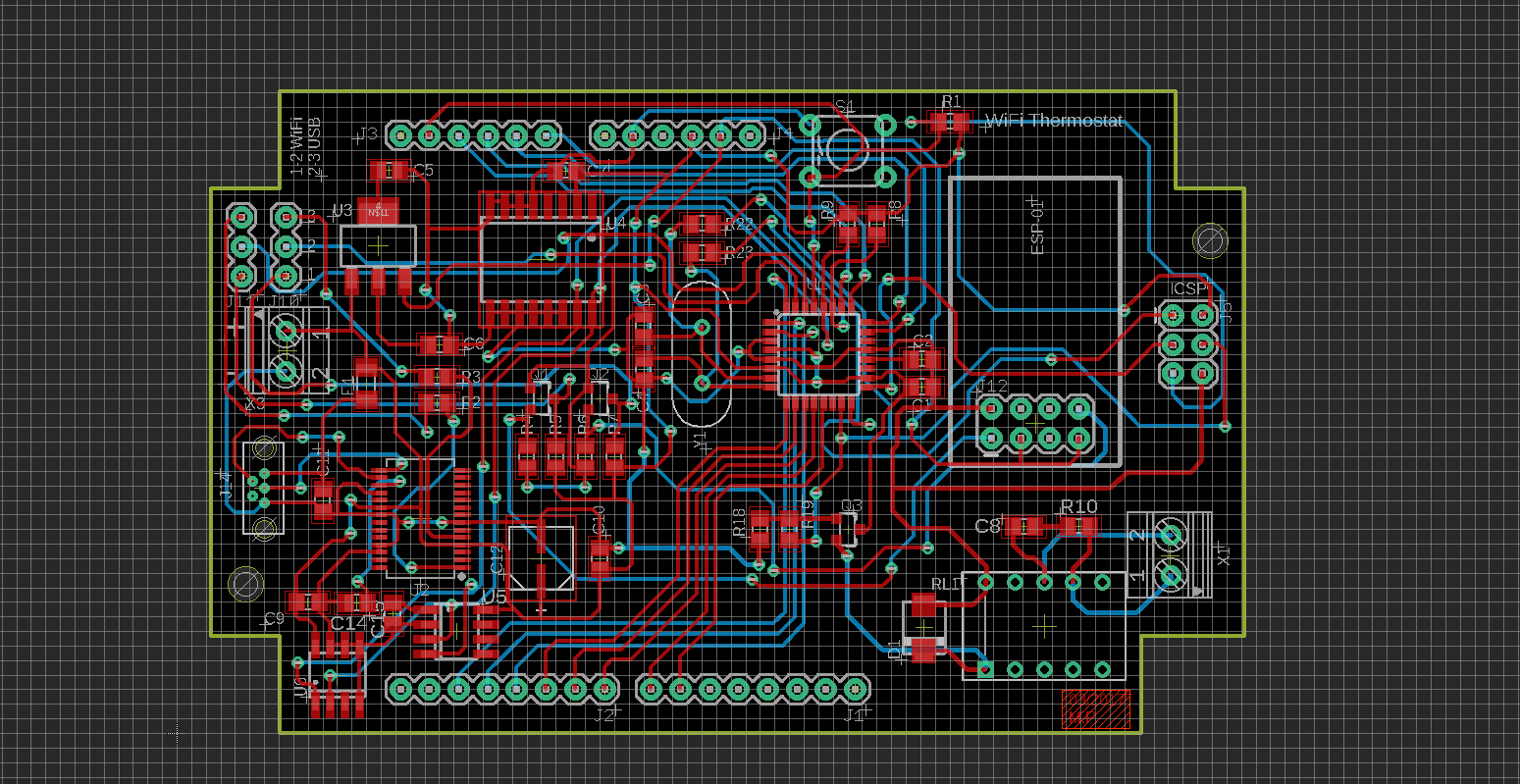
Task: Click the mounting hole above ICSP header
Action: point(1209,240)
